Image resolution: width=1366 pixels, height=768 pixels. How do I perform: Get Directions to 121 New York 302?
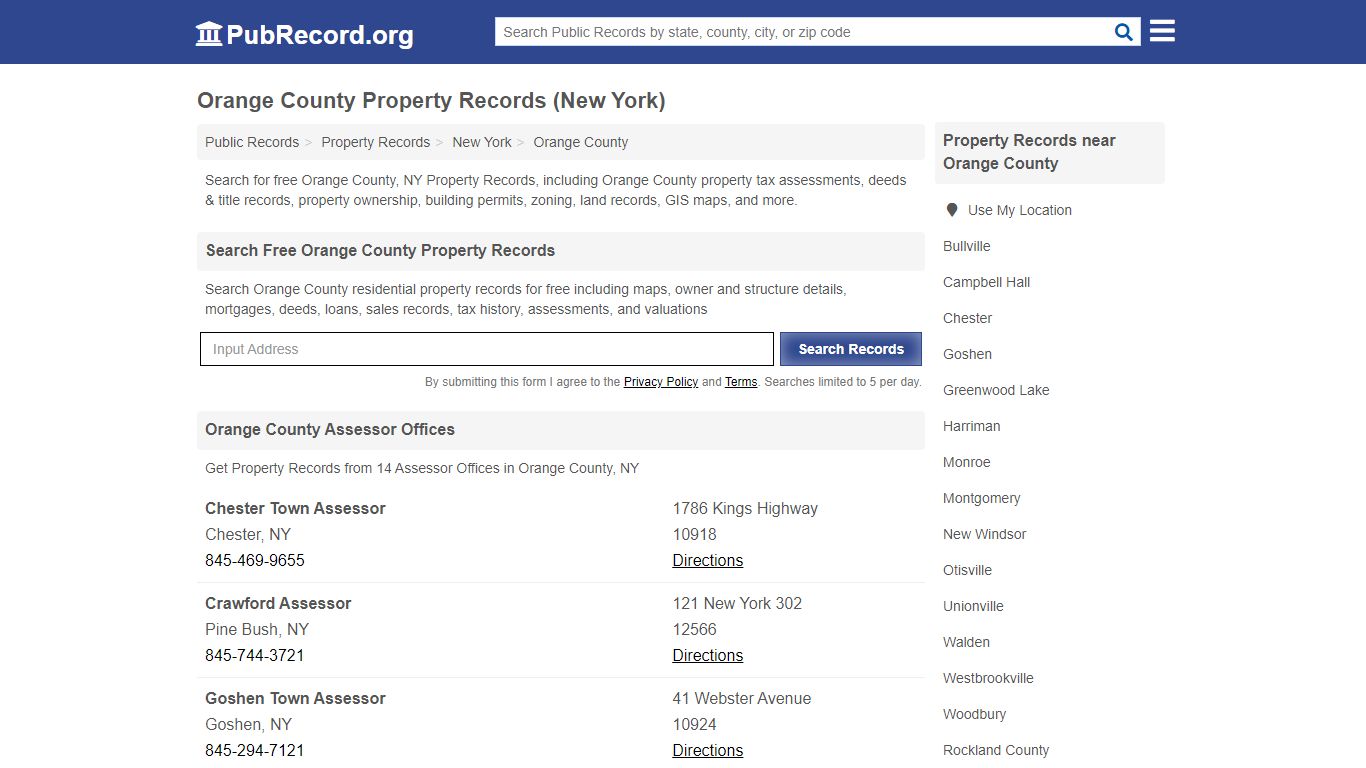pos(708,655)
